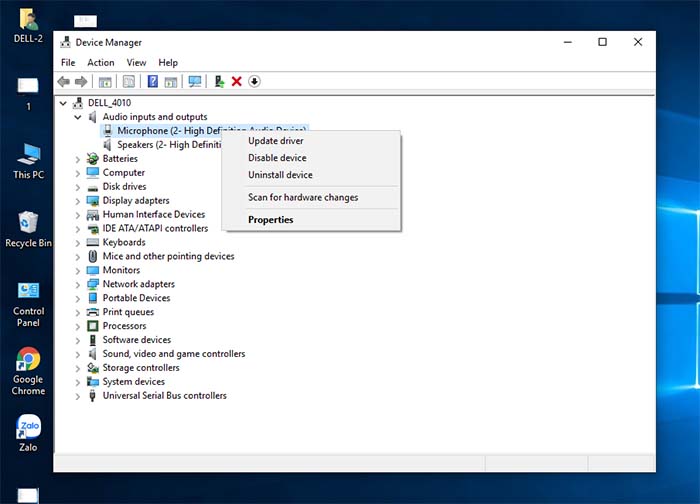Open the View menu

[x=136, y=62]
